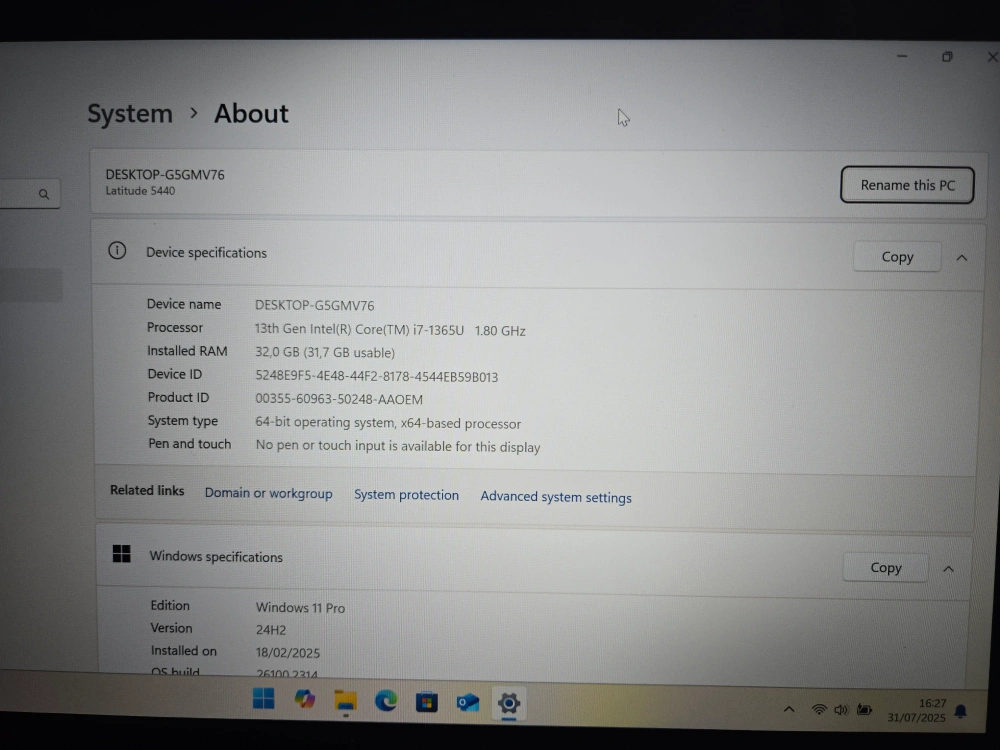Click edition value Windows 11 Pro
This screenshot has height=750, width=1000.
point(300,608)
